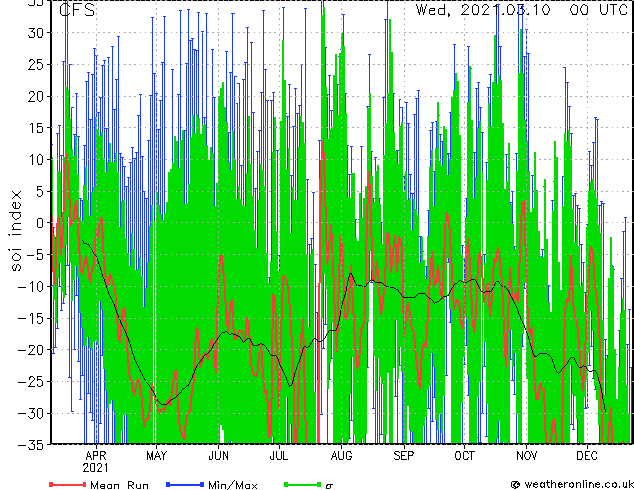Click the APR month axis label
Screen dimensions: 634x490
[x=96, y=456]
